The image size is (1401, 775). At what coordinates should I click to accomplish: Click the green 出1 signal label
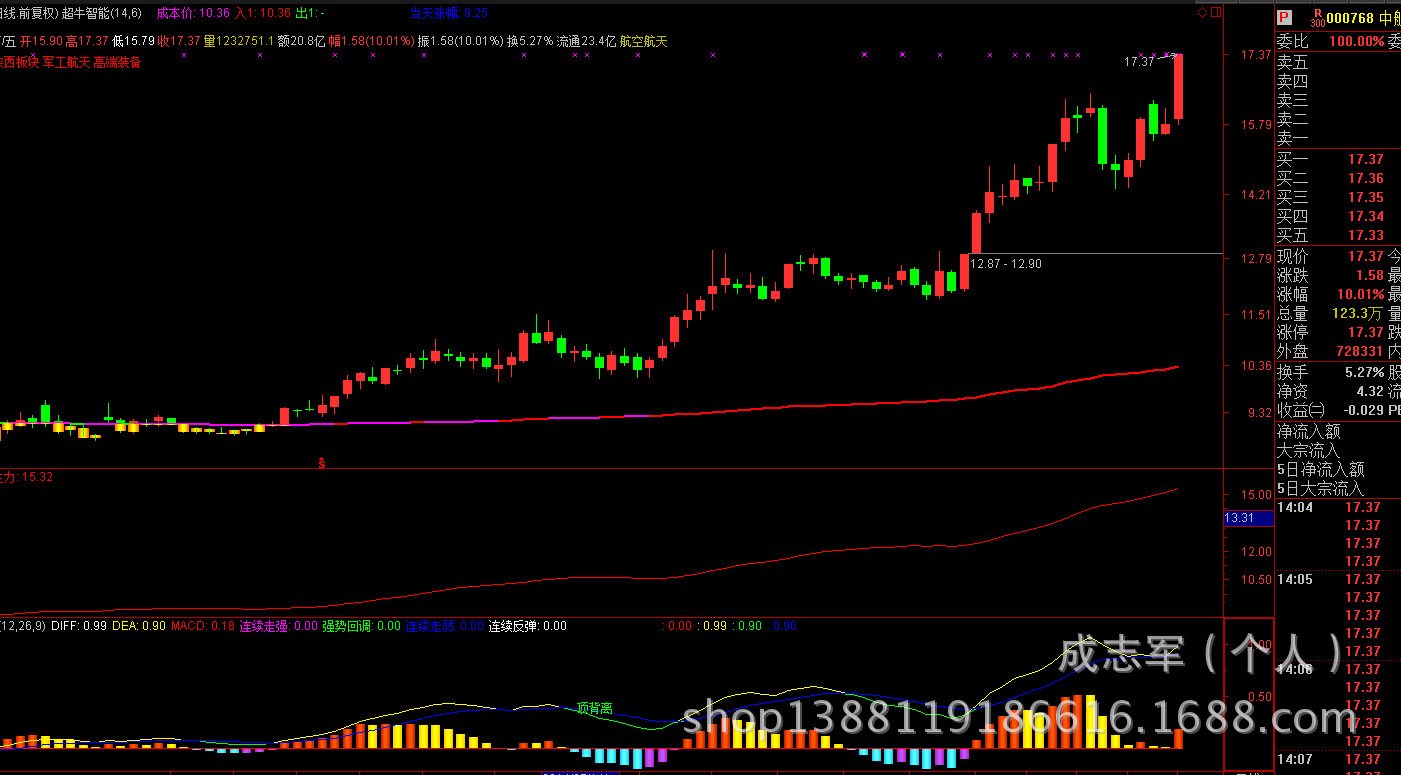(310, 13)
